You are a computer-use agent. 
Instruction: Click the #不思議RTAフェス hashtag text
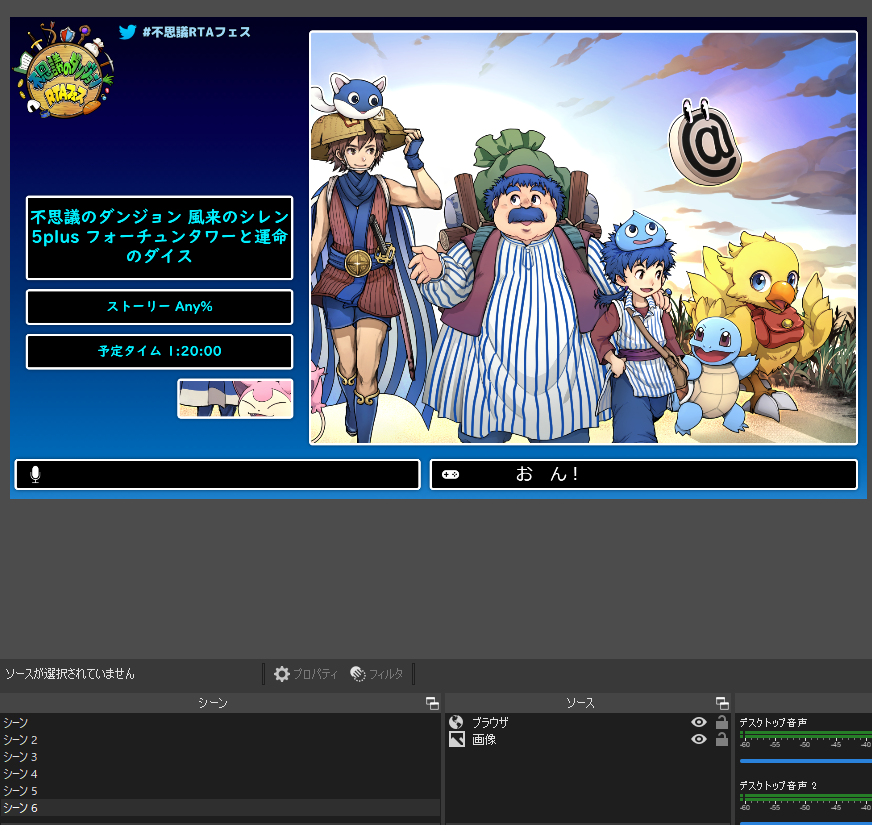(196, 32)
